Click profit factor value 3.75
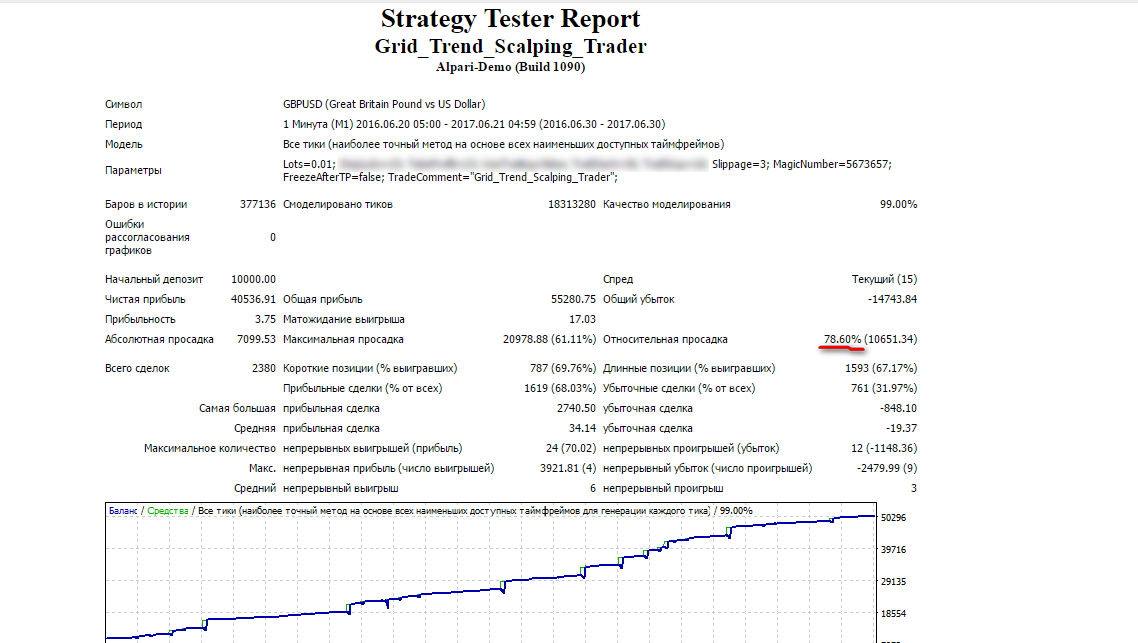 pyautogui.click(x=265, y=319)
